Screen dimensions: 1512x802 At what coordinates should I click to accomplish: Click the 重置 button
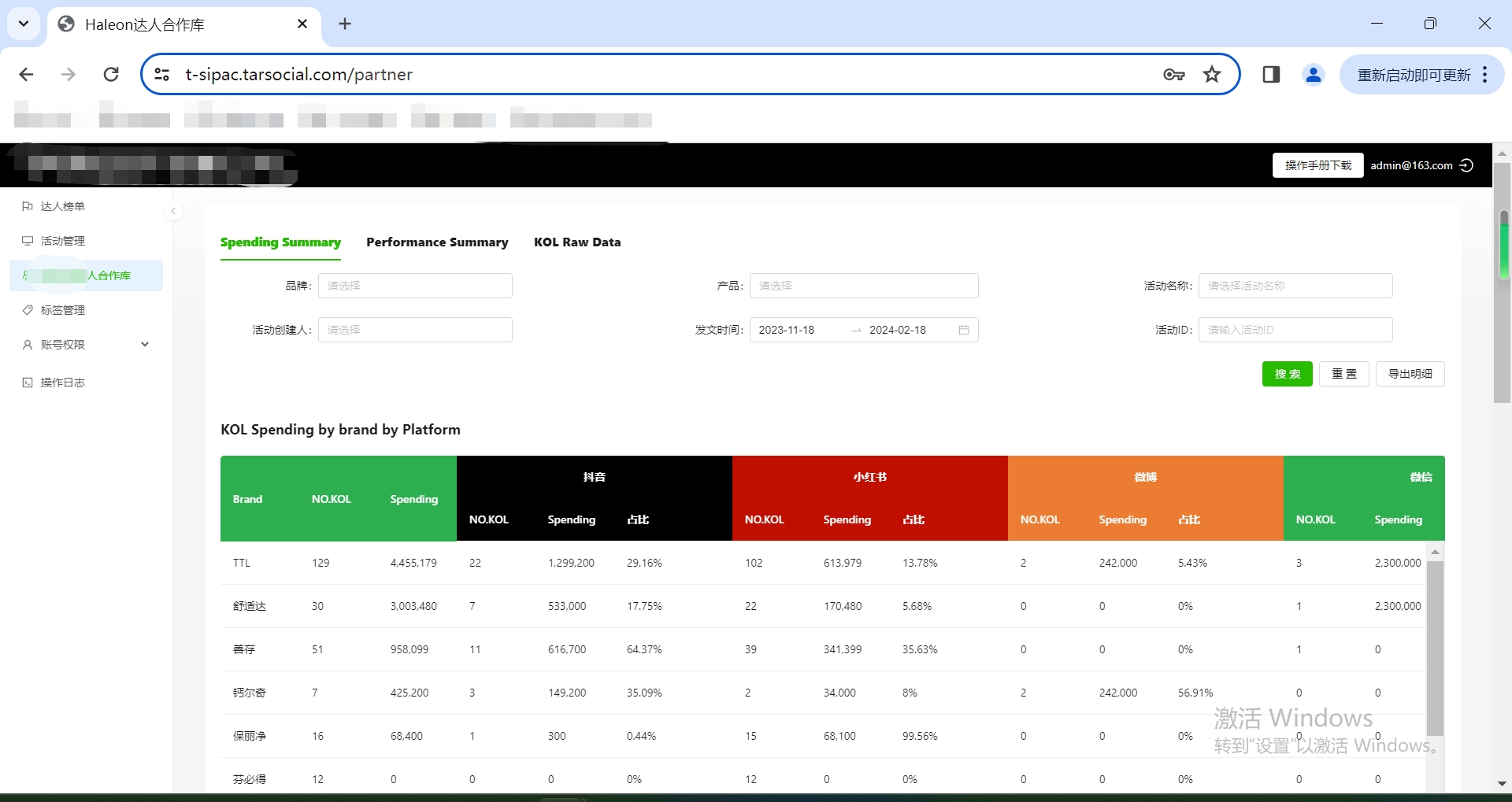(x=1344, y=374)
